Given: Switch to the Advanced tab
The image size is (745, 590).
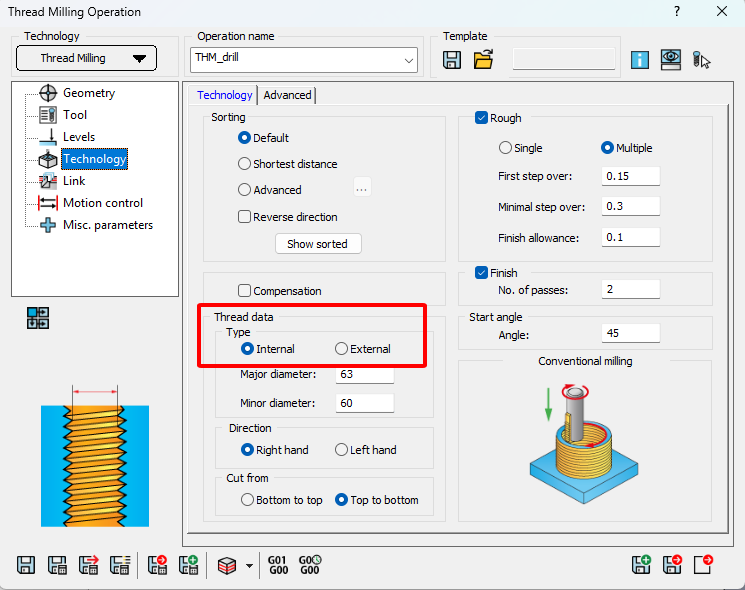Looking at the screenshot, I should [x=287, y=95].
